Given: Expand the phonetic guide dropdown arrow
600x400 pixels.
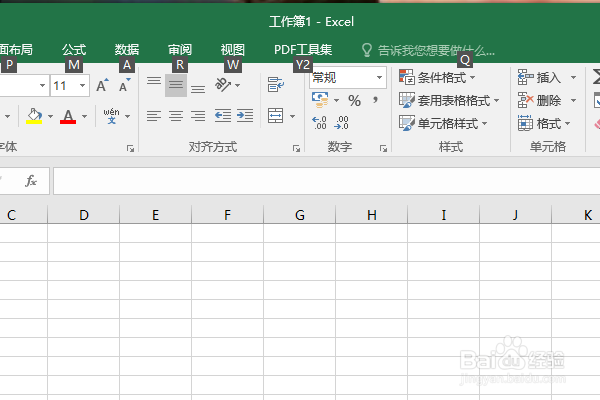Looking at the screenshot, I should (128, 116).
